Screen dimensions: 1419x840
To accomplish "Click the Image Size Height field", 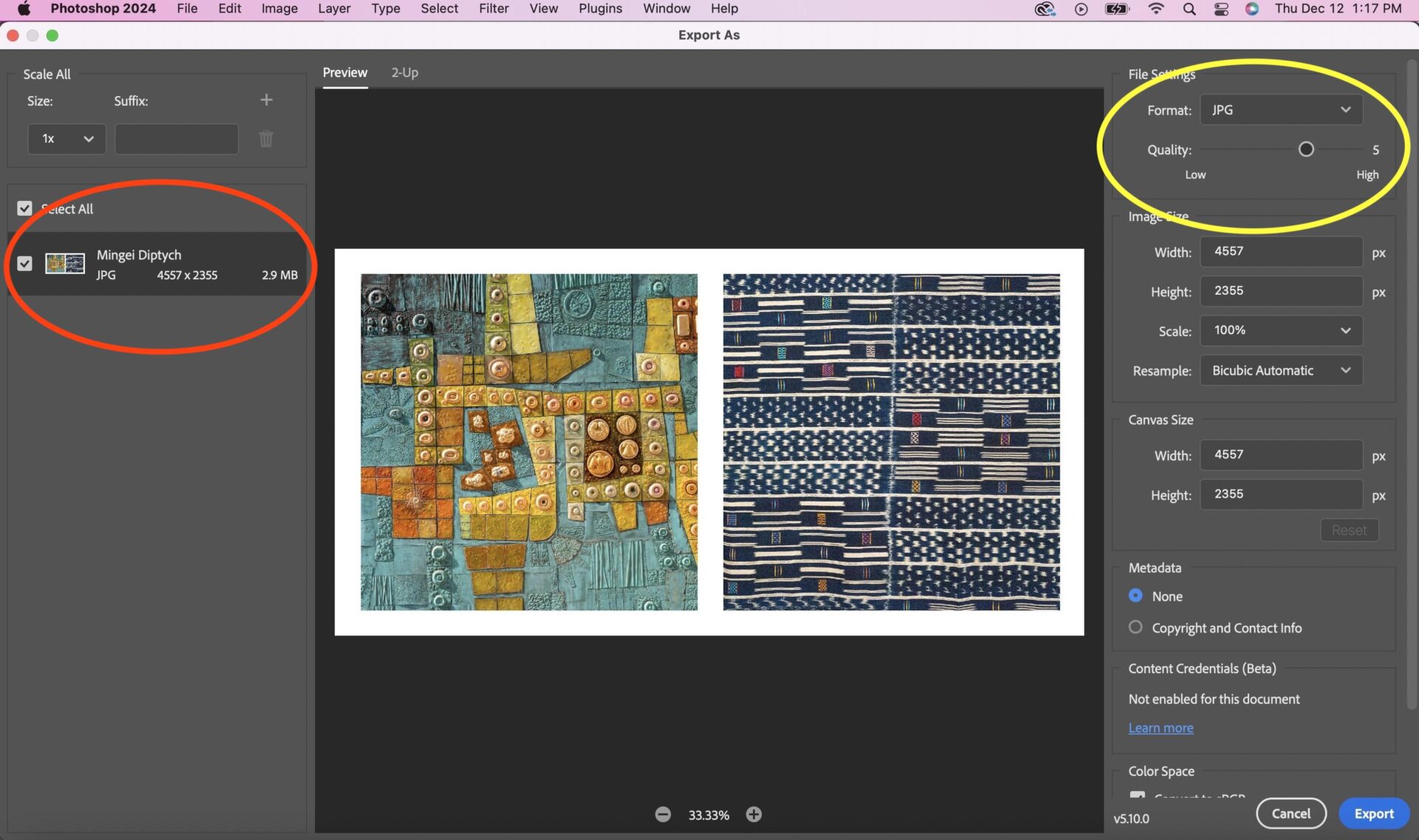I will [x=1281, y=291].
